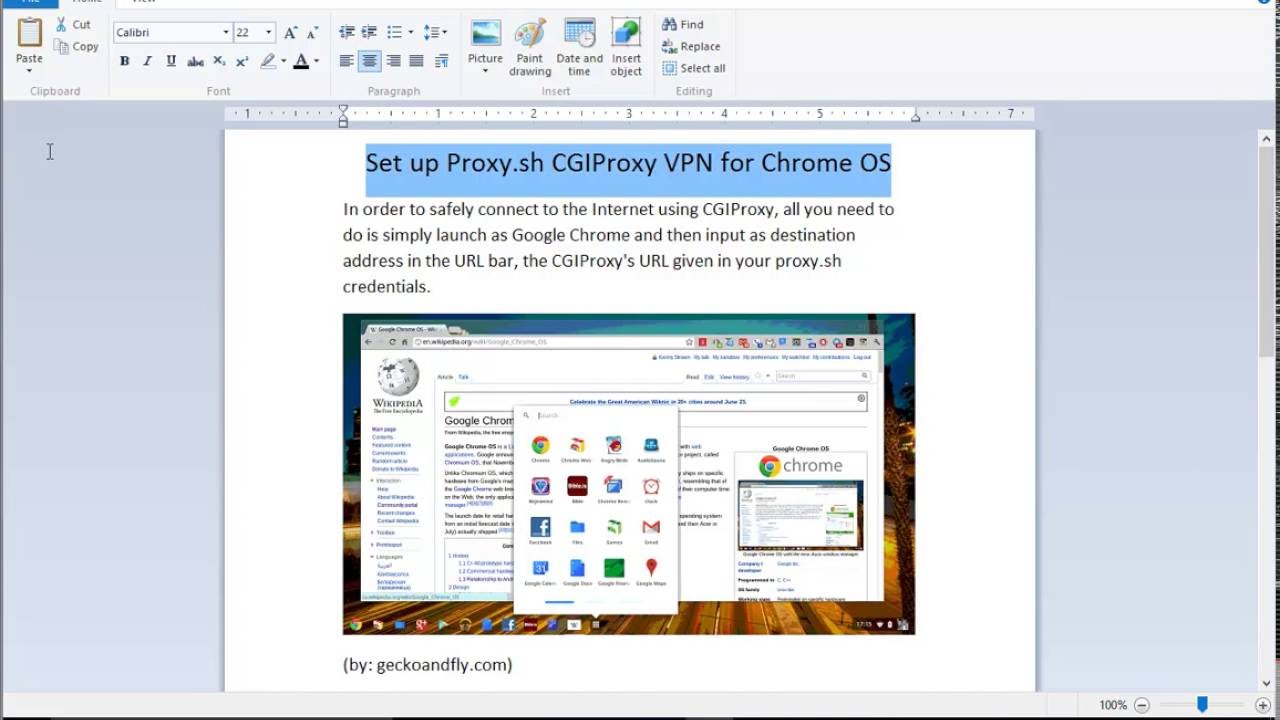Click the vertical scrollbar thumb

1268,250
